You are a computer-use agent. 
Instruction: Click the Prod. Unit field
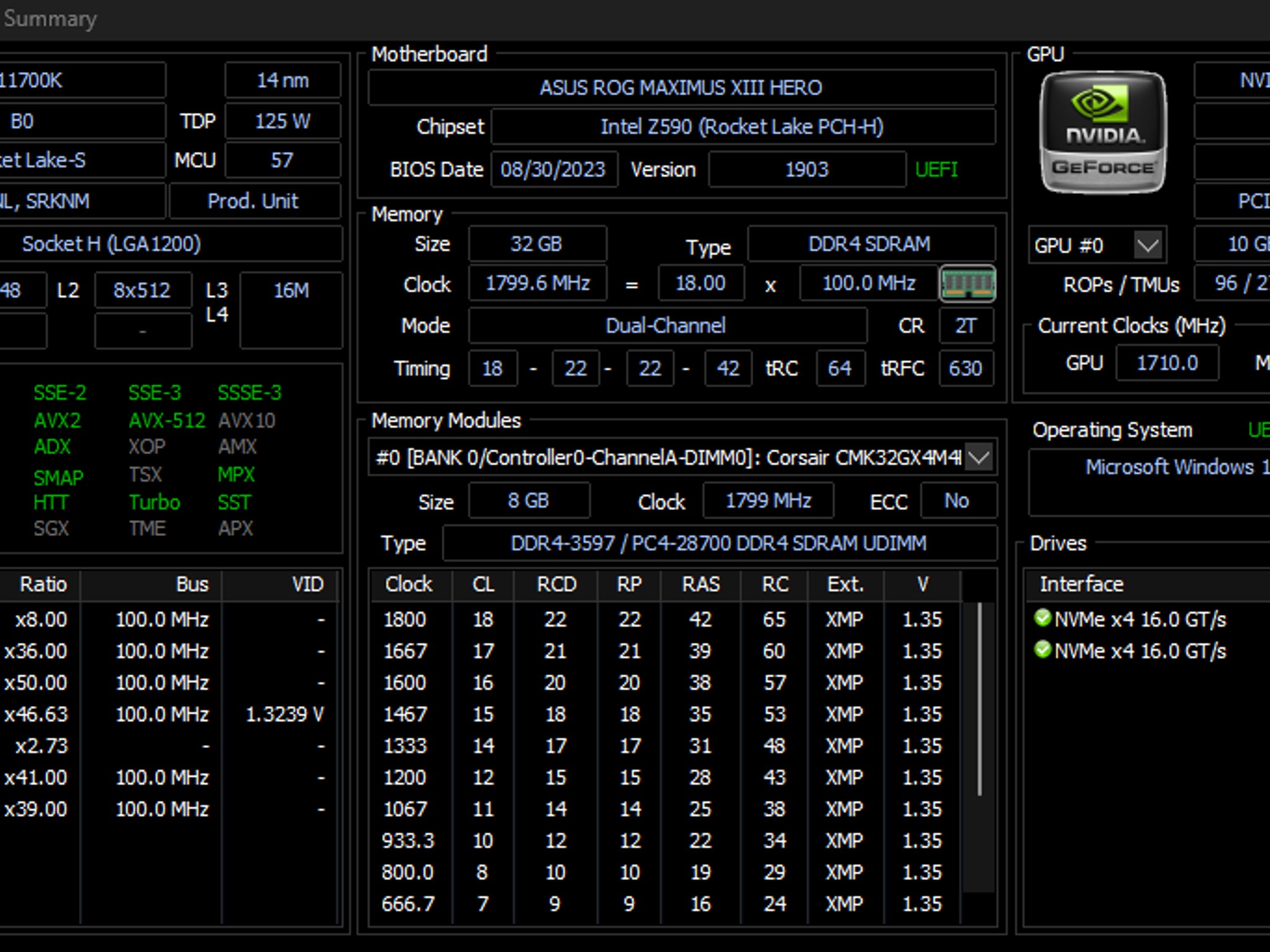(x=254, y=201)
